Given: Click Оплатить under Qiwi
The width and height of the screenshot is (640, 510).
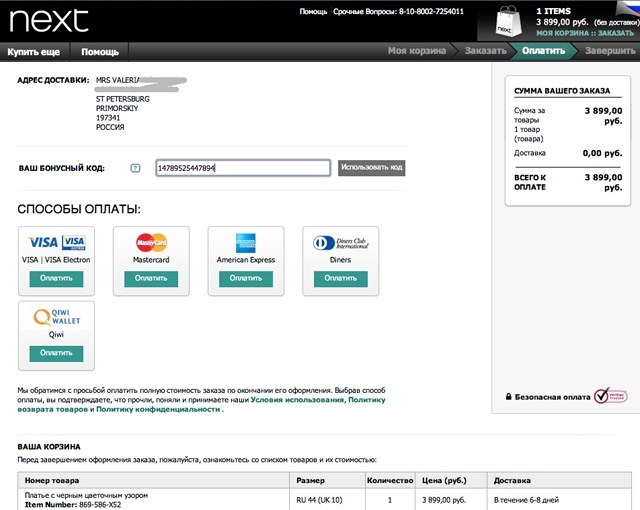Looking at the screenshot, I should click(x=56, y=353).
